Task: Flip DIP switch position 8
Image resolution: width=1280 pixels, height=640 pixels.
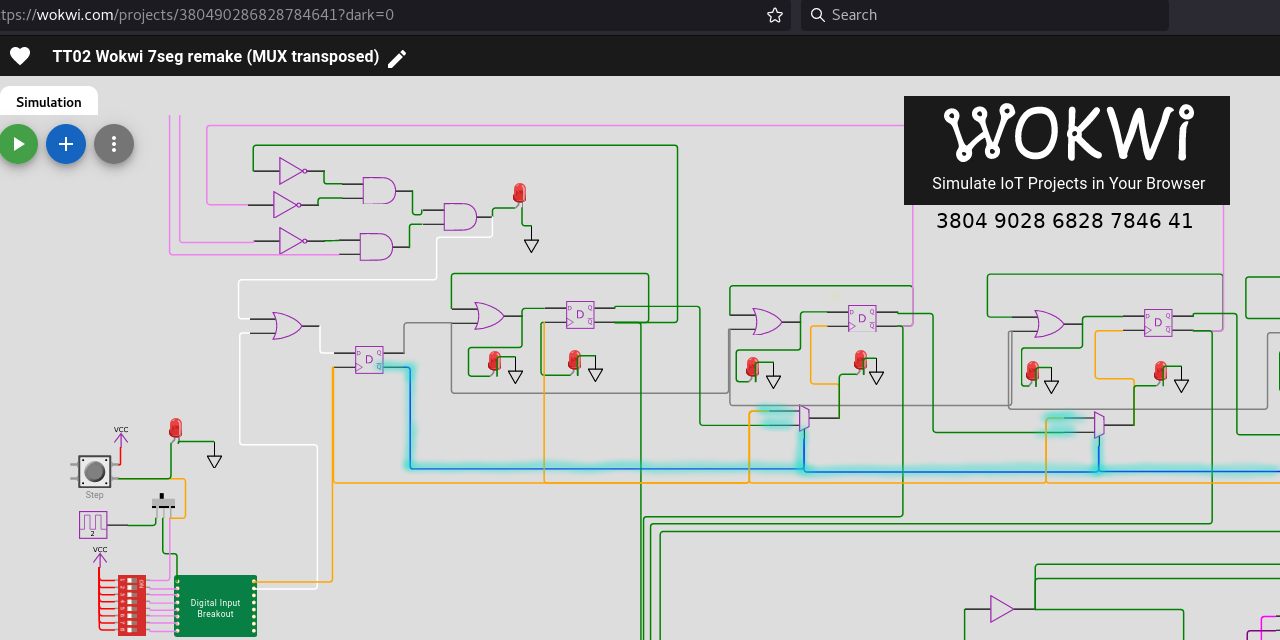Action: (130, 629)
